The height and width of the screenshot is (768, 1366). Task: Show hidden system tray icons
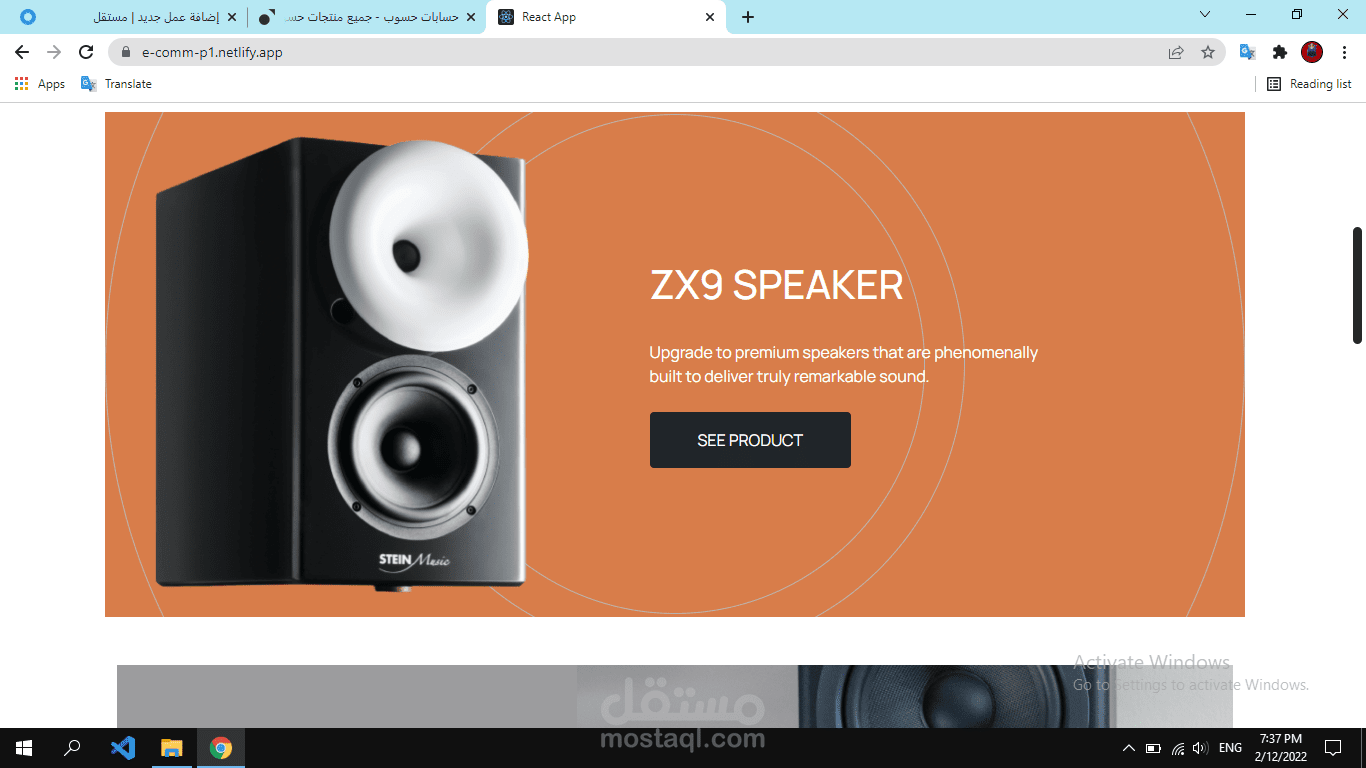pyautogui.click(x=1128, y=748)
